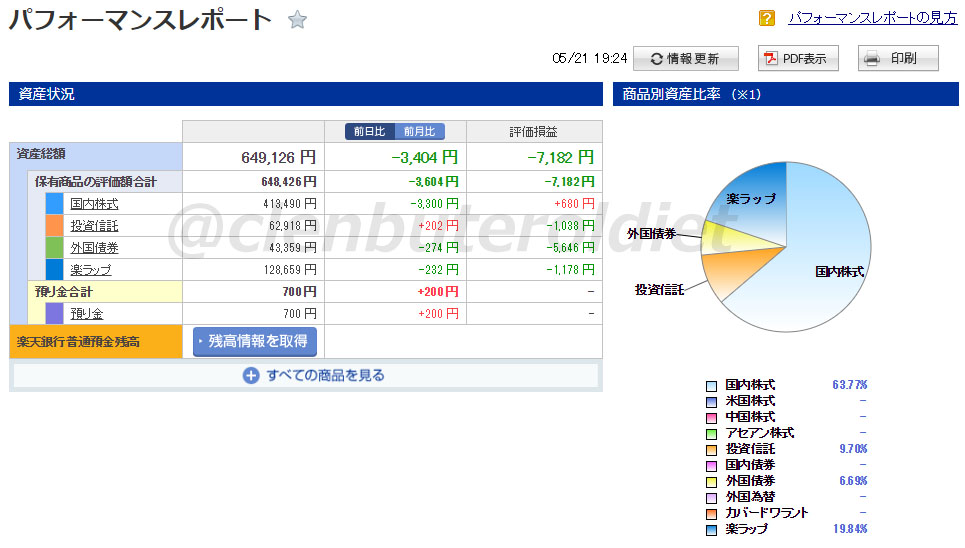Open the 国内株式 link in the table
The image size is (965, 548).
[94, 204]
